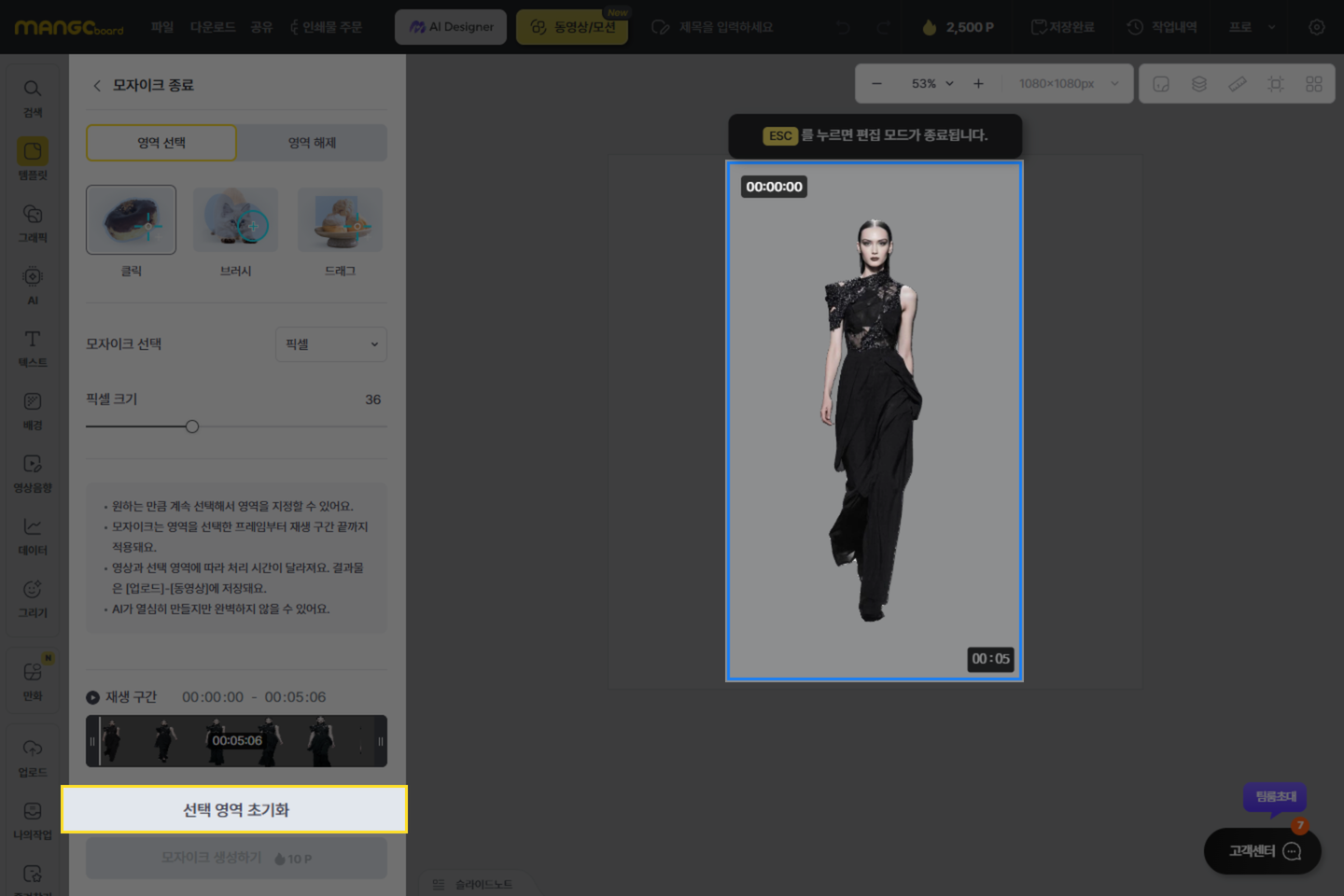The width and height of the screenshot is (1344, 896).
Task: Click the settings gear icon
Action: pyautogui.click(x=1317, y=27)
